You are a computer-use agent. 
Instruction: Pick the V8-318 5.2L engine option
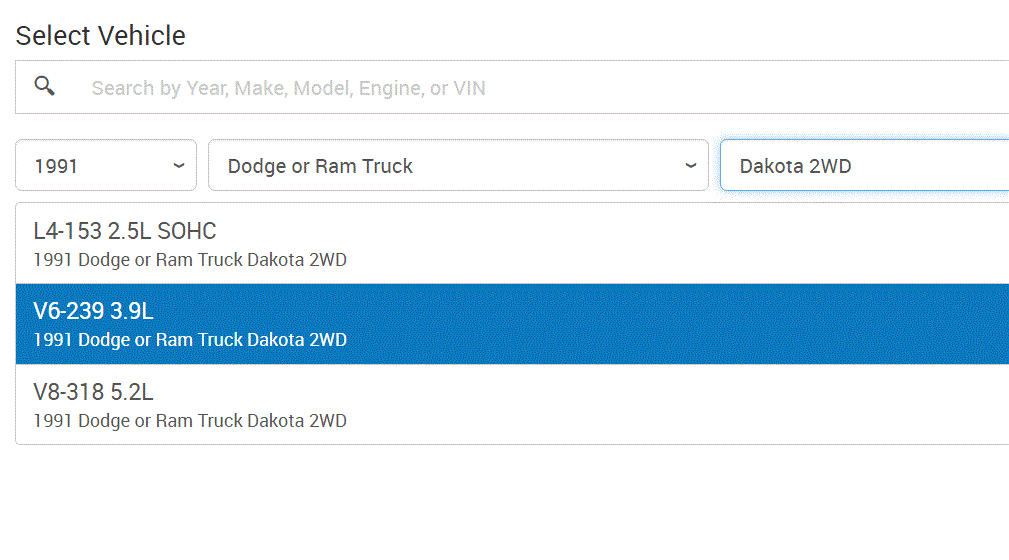pos(93,391)
